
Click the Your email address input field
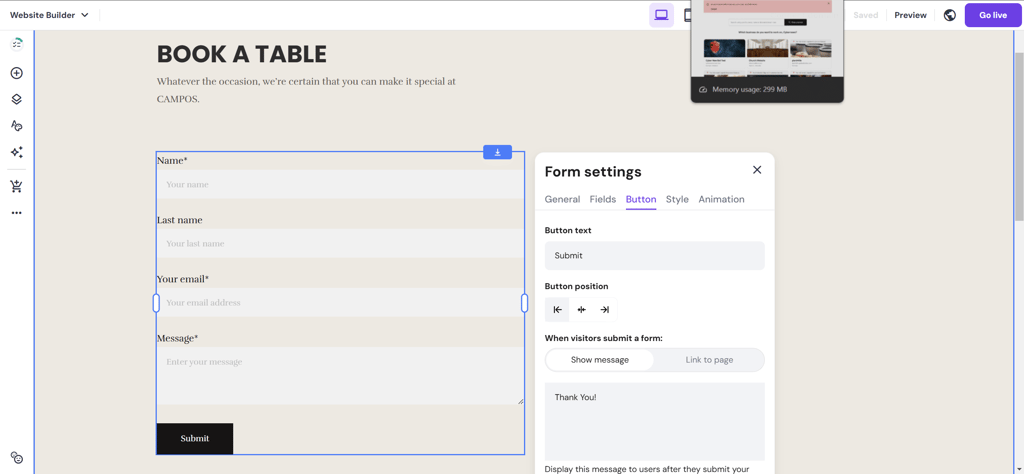[x=340, y=302]
